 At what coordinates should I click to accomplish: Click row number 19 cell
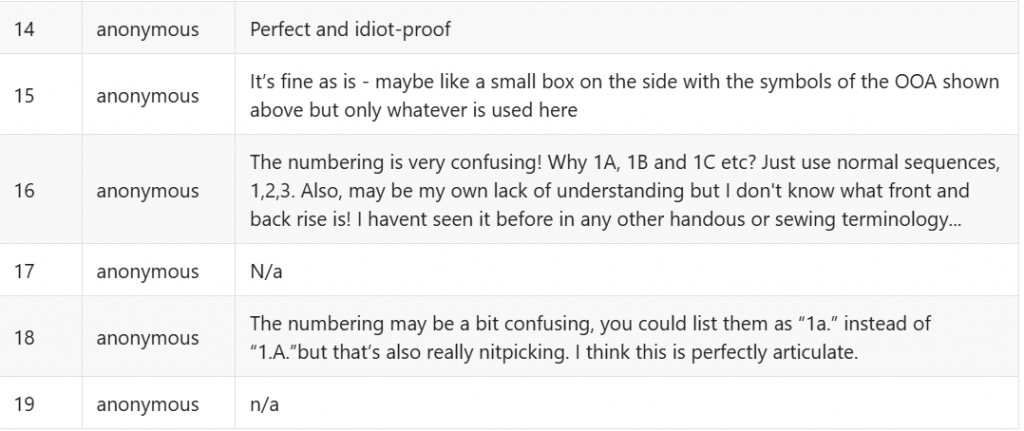pos(25,405)
